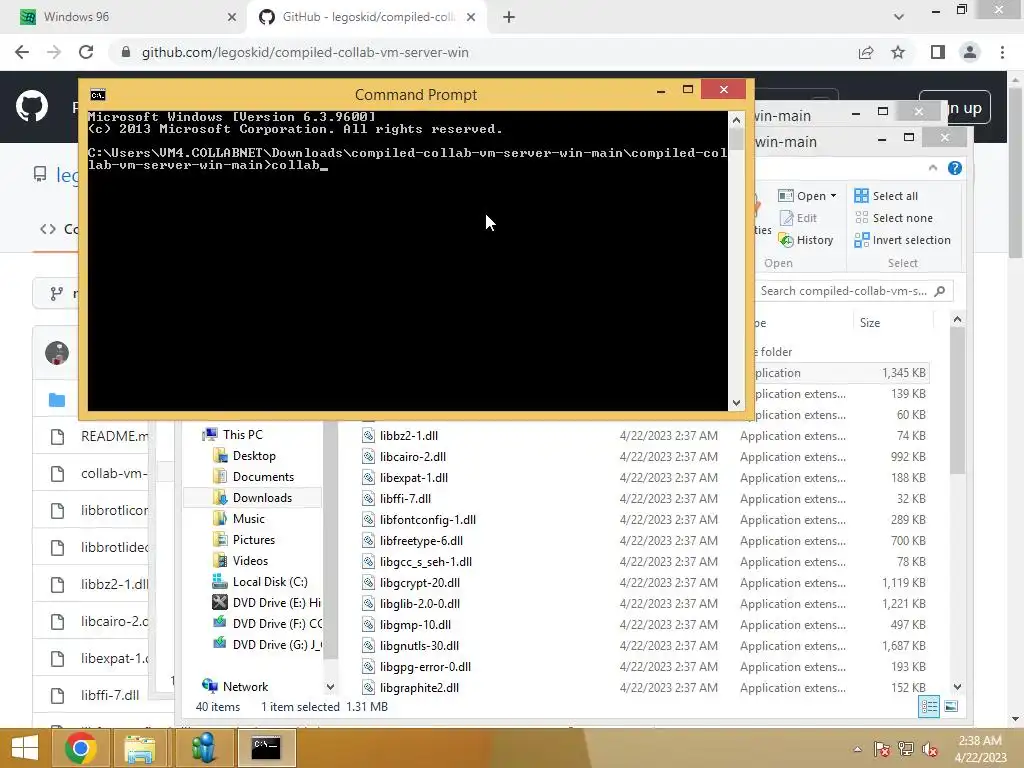This screenshot has width=1024, height=768.
Task: Click Size column header
Action: pos(869,323)
